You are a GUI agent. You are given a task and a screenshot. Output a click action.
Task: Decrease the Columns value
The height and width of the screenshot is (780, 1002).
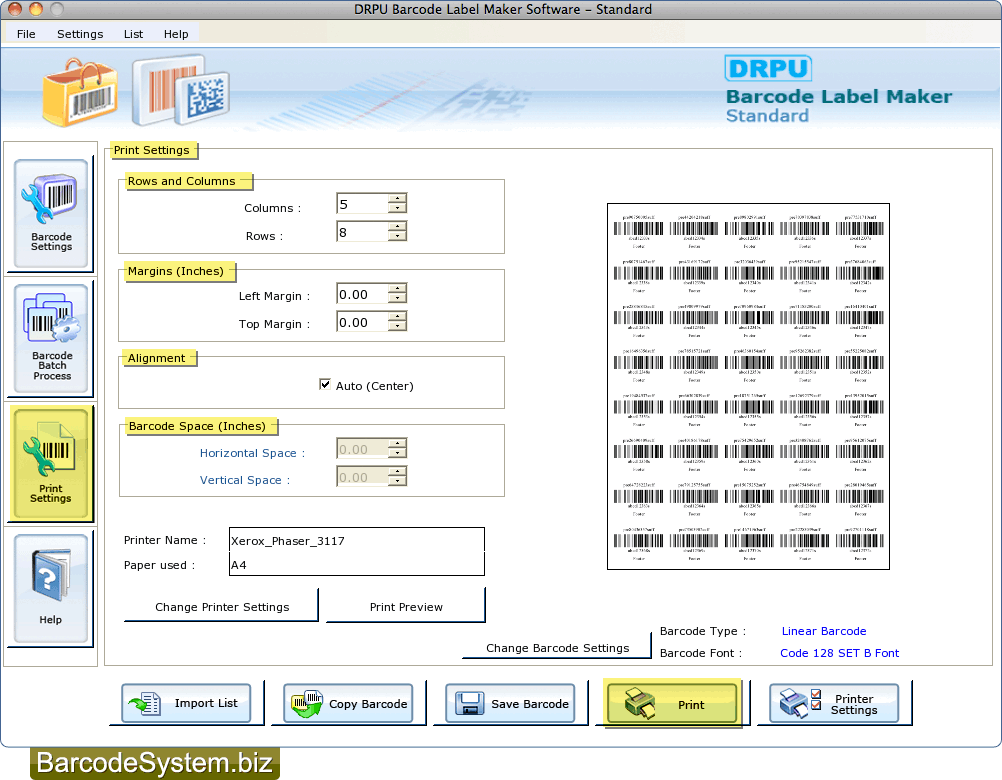[397, 208]
